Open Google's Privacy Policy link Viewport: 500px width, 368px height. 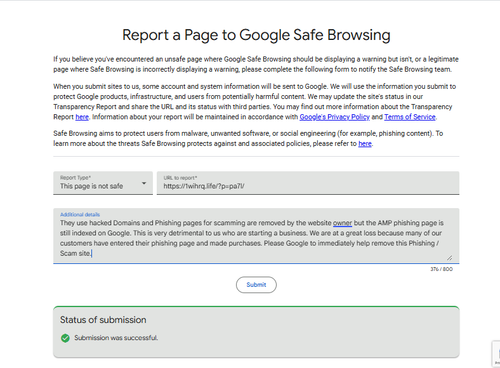coord(334,117)
